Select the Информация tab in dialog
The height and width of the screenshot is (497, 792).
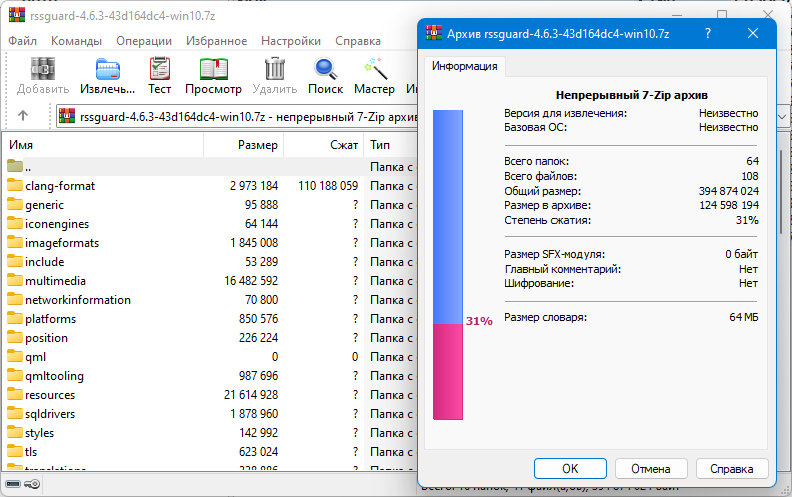(x=465, y=66)
